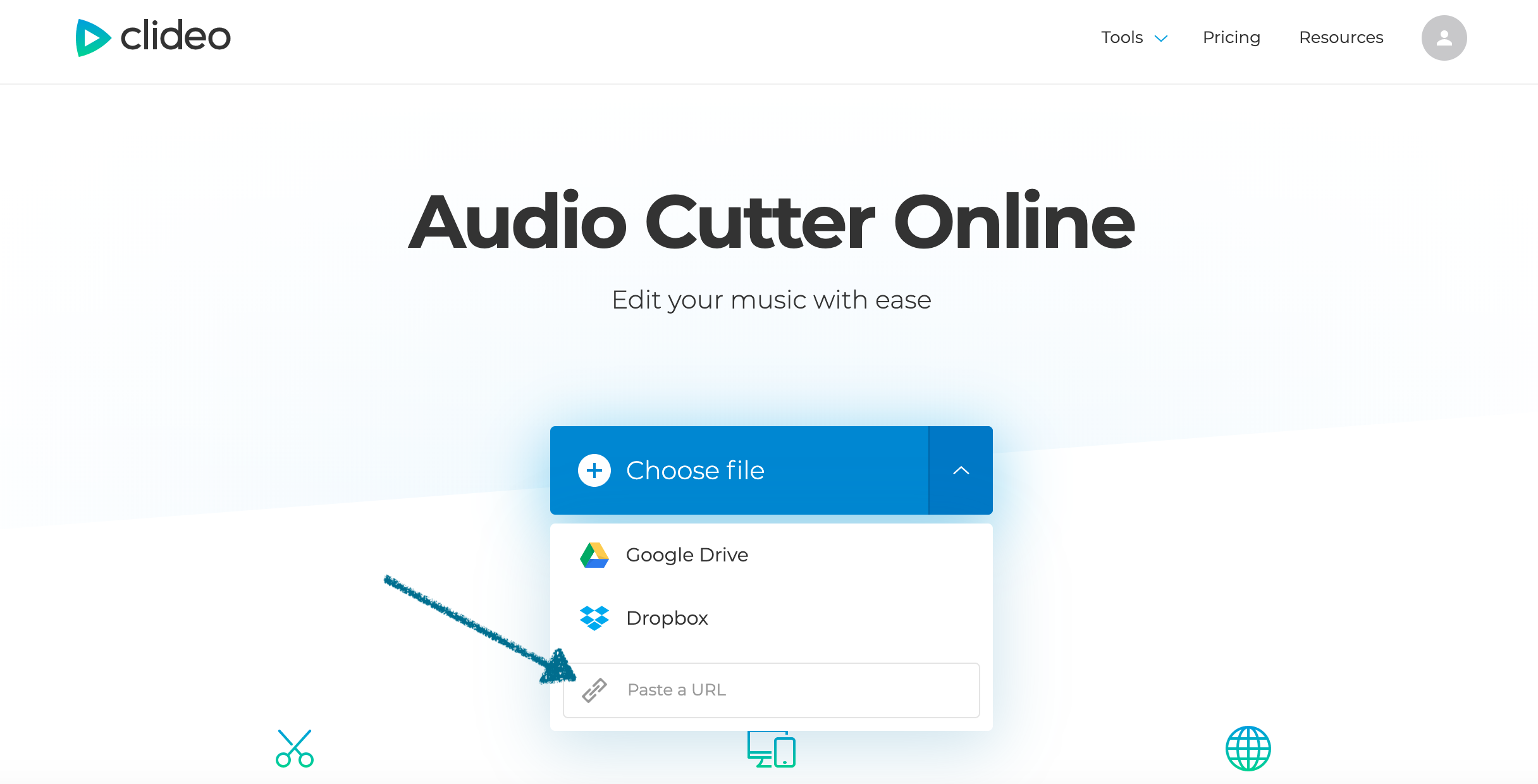Open the Tools menu in navigation bar
The width and height of the screenshot is (1538, 784).
(1128, 37)
